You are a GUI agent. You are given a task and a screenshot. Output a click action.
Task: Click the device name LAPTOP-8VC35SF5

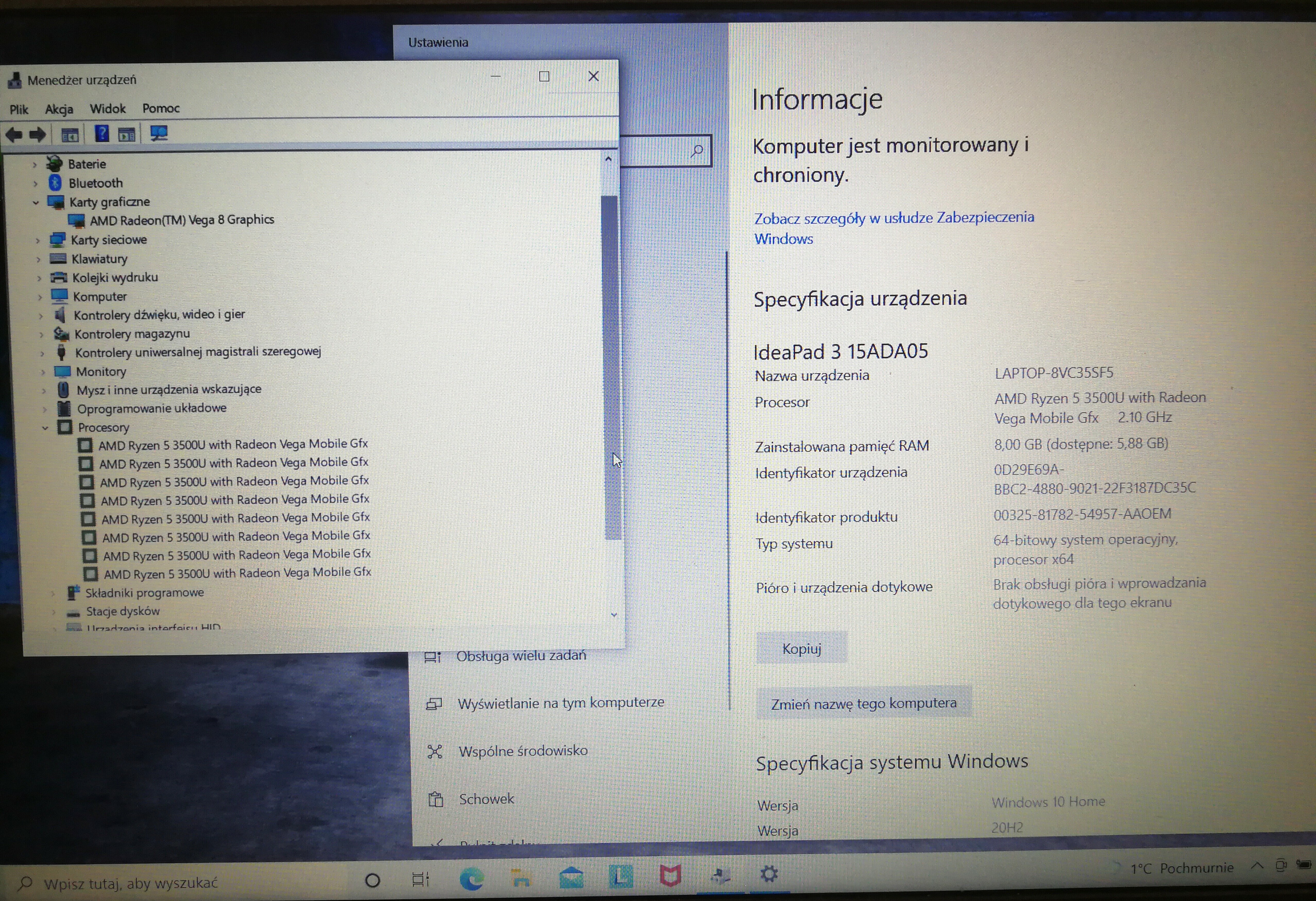point(1054,373)
